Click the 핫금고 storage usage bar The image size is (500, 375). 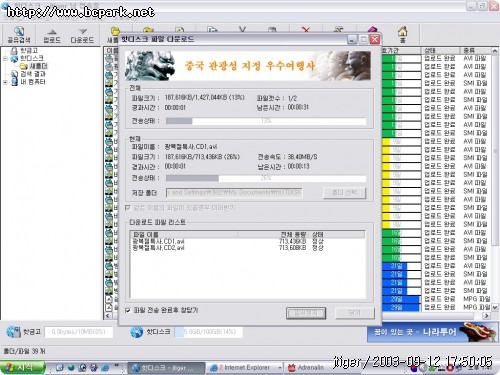pos(79,332)
